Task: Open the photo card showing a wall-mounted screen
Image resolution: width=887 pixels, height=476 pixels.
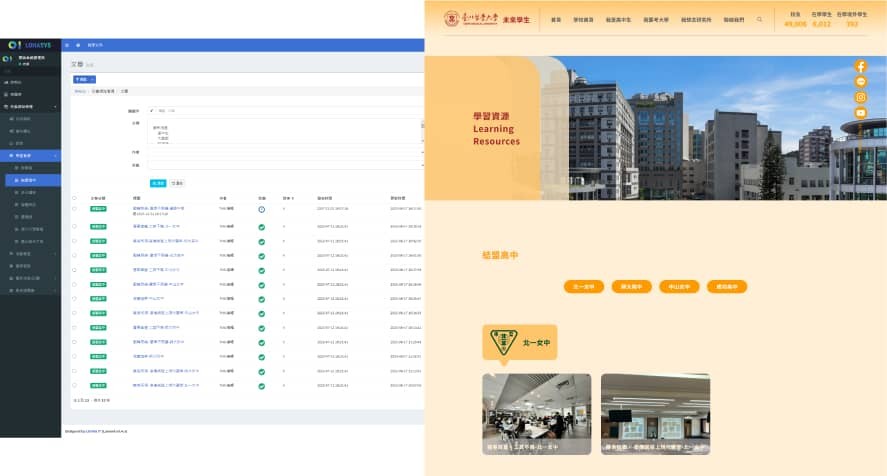Action: [x=655, y=414]
